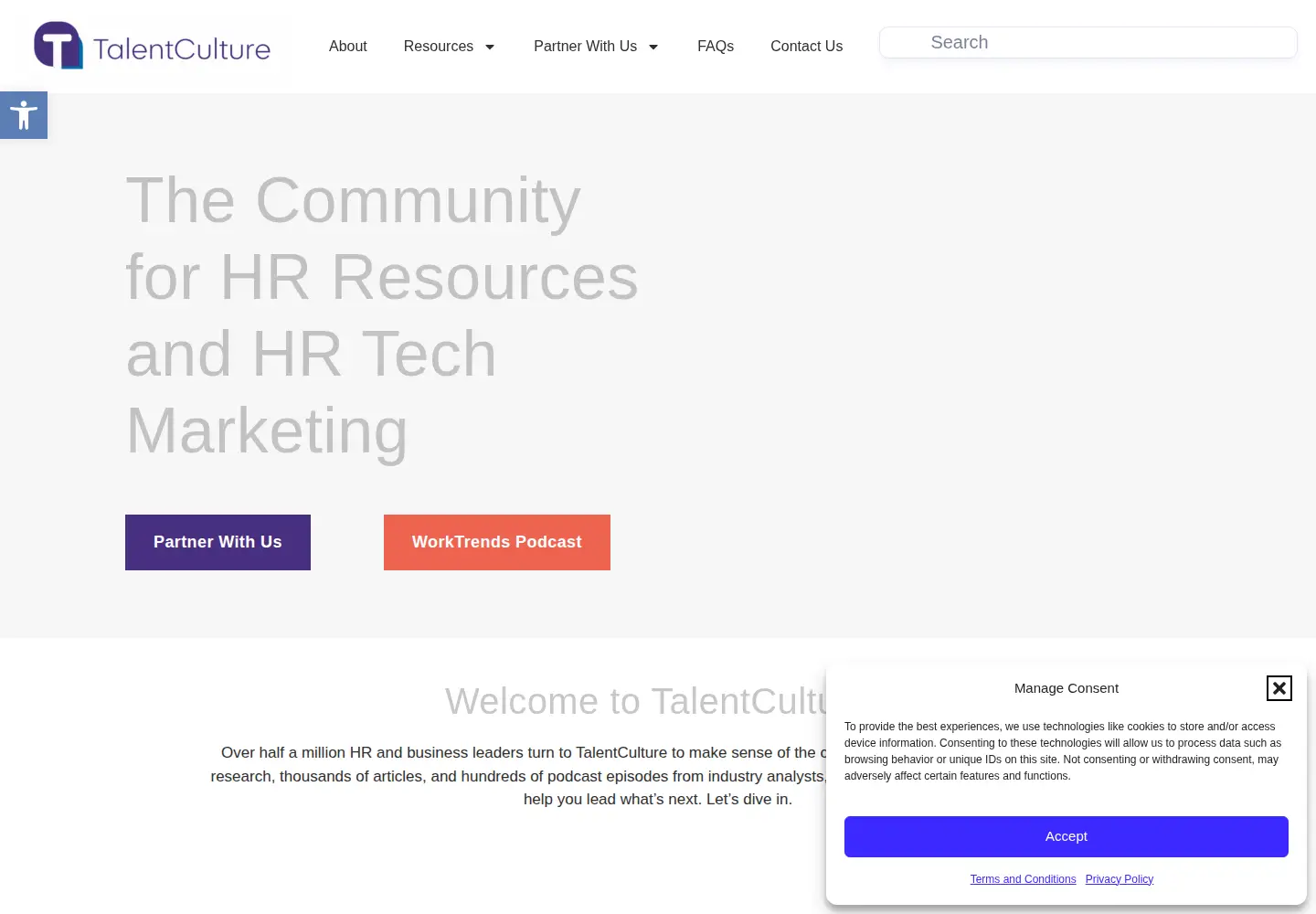This screenshot has height=914, width=1316.
Task: Expand the Partner With Us dropdown arrow
Action: pyautogui.click(x=653, y=47)
